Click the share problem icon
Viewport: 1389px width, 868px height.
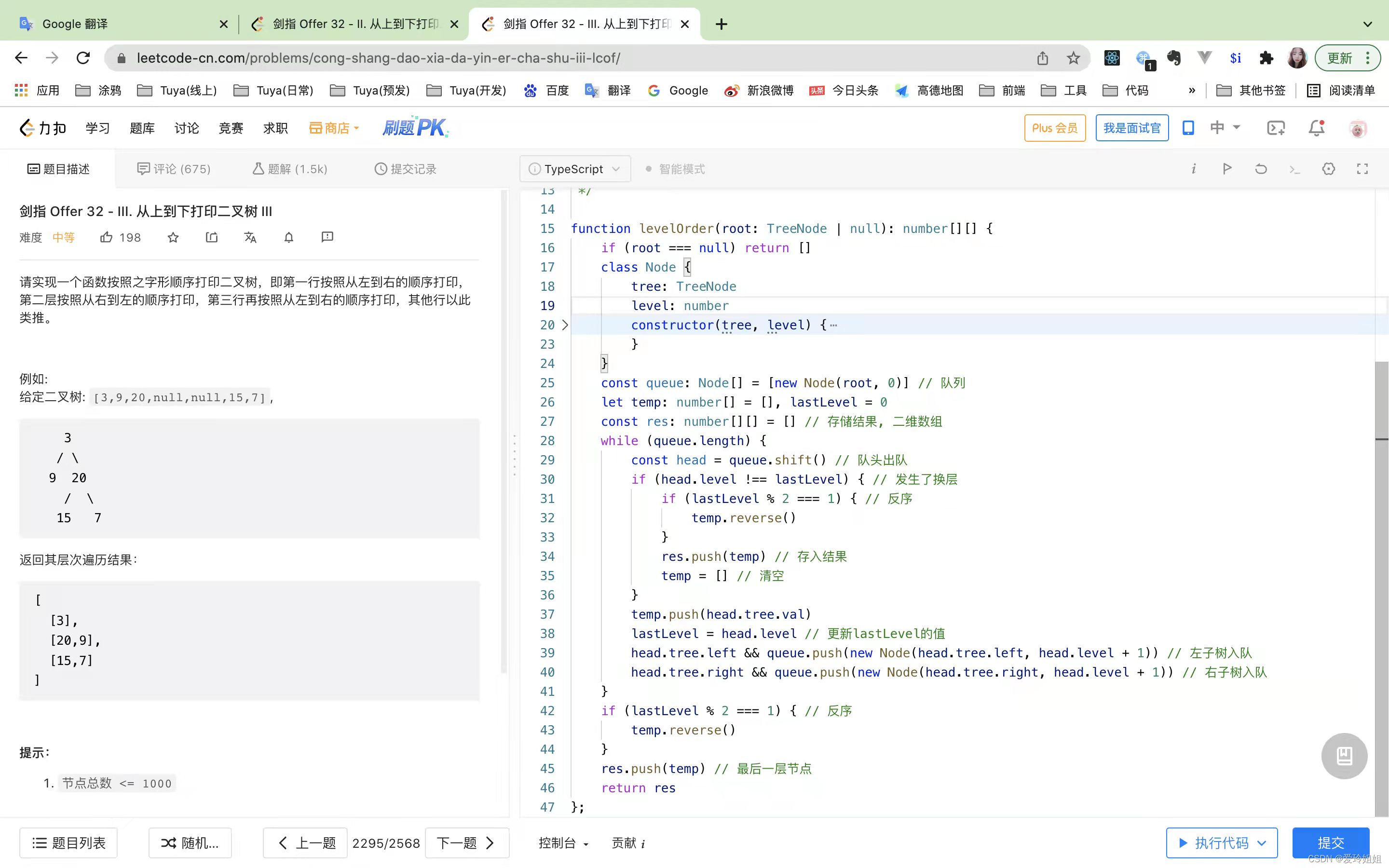pyautogui.click(x=212, y=237)
